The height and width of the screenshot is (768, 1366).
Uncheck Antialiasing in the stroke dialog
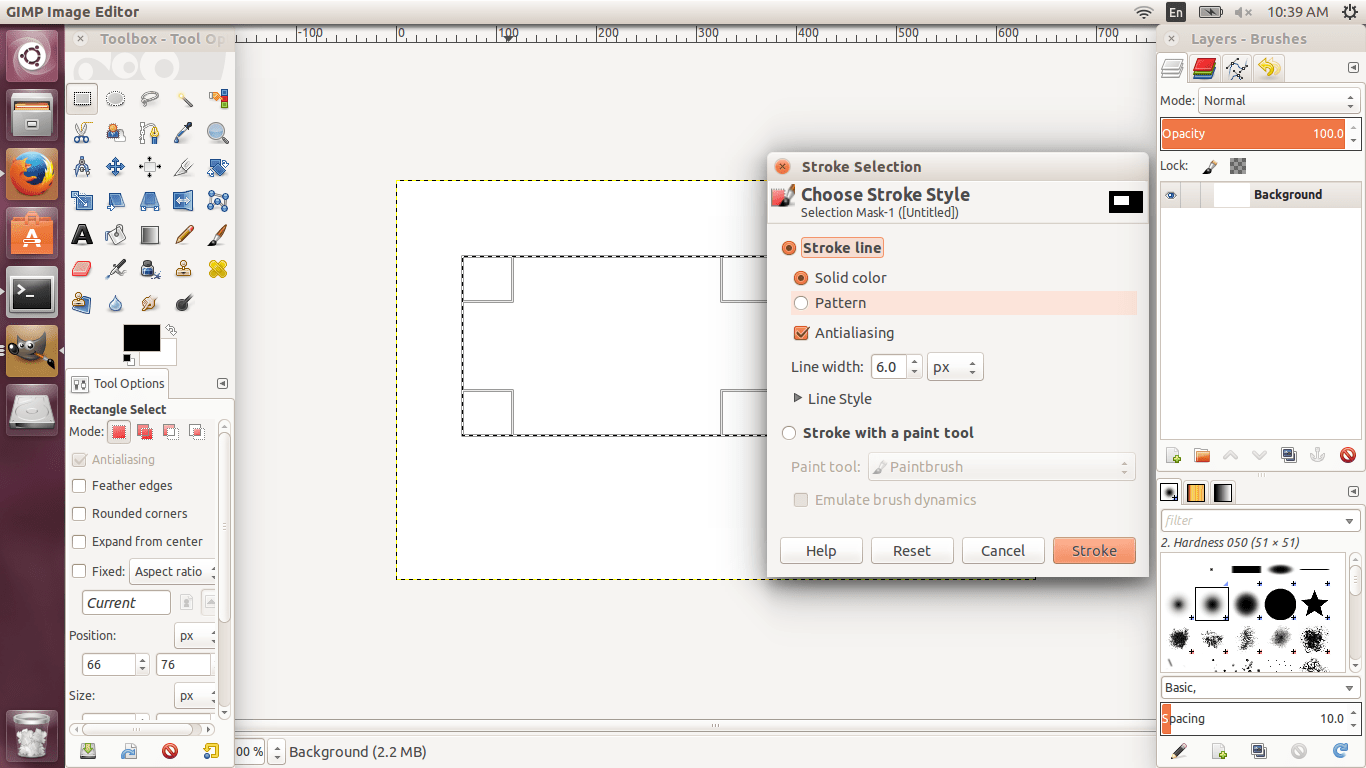801,333
